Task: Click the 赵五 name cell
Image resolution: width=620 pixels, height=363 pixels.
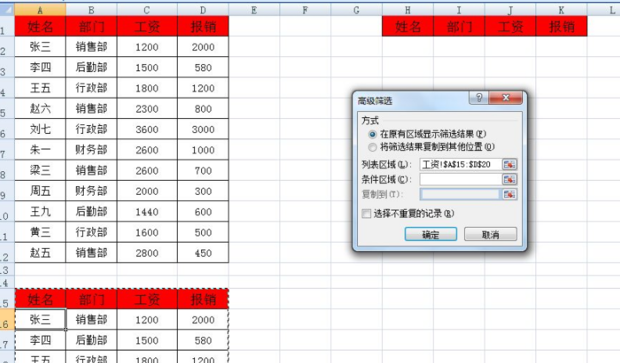Action: (x=40, y=252)
